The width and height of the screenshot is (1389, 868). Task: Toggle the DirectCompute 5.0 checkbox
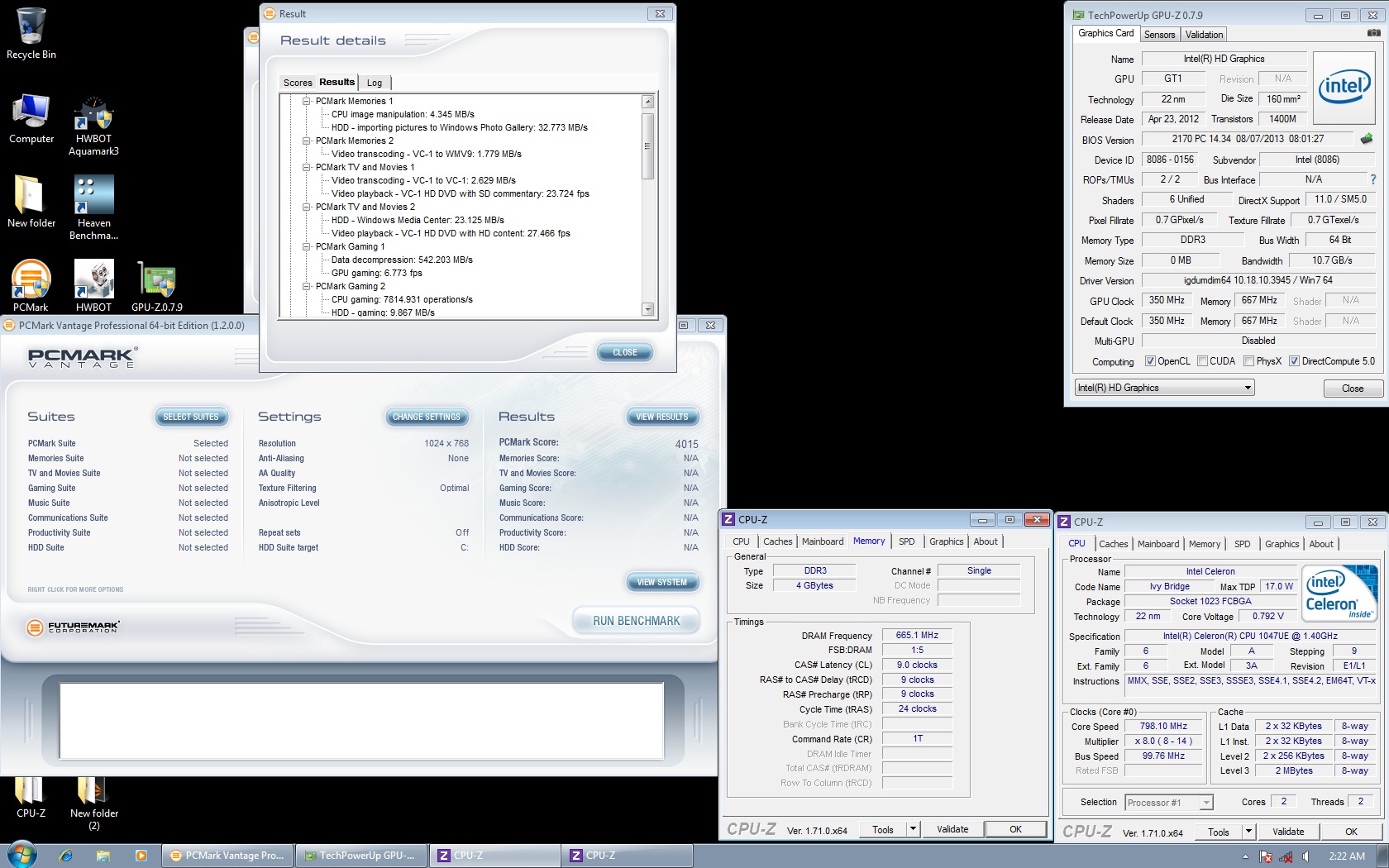[x=1294, y=361]
